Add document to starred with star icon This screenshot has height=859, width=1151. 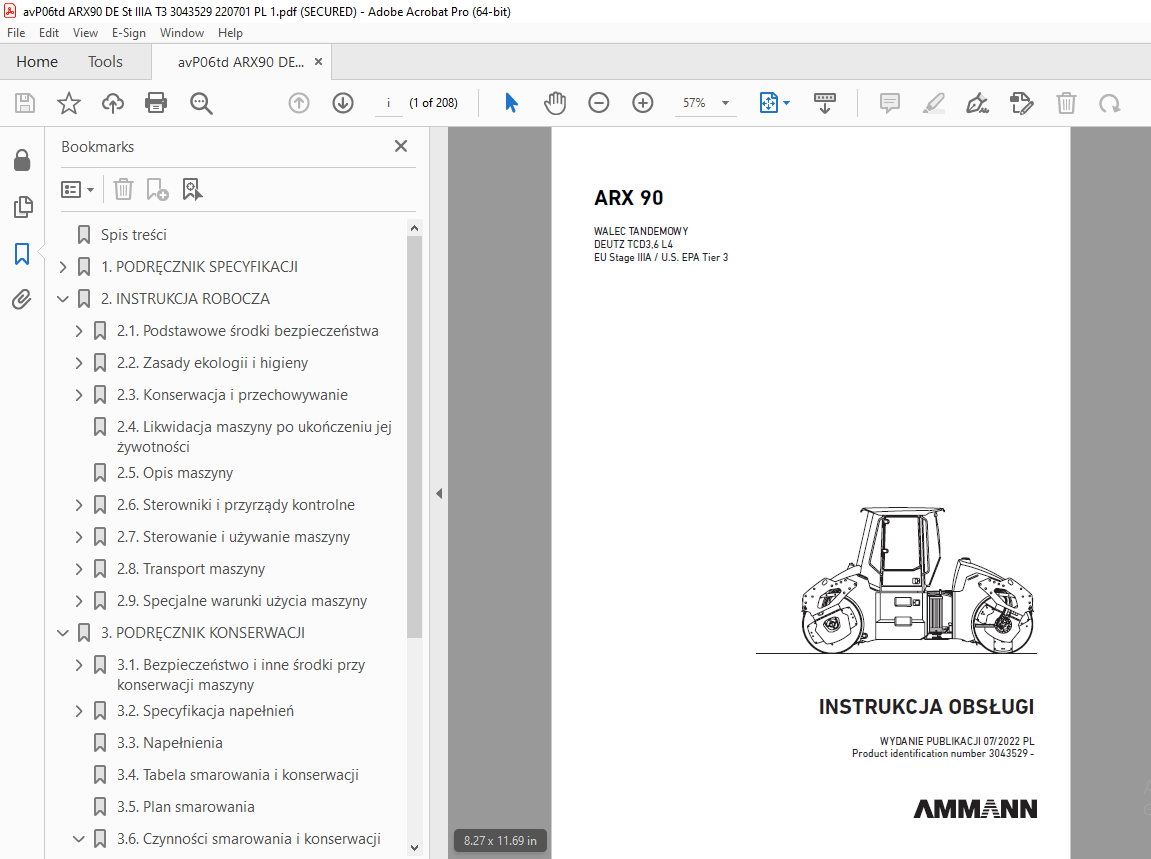[x=69, y=103]
